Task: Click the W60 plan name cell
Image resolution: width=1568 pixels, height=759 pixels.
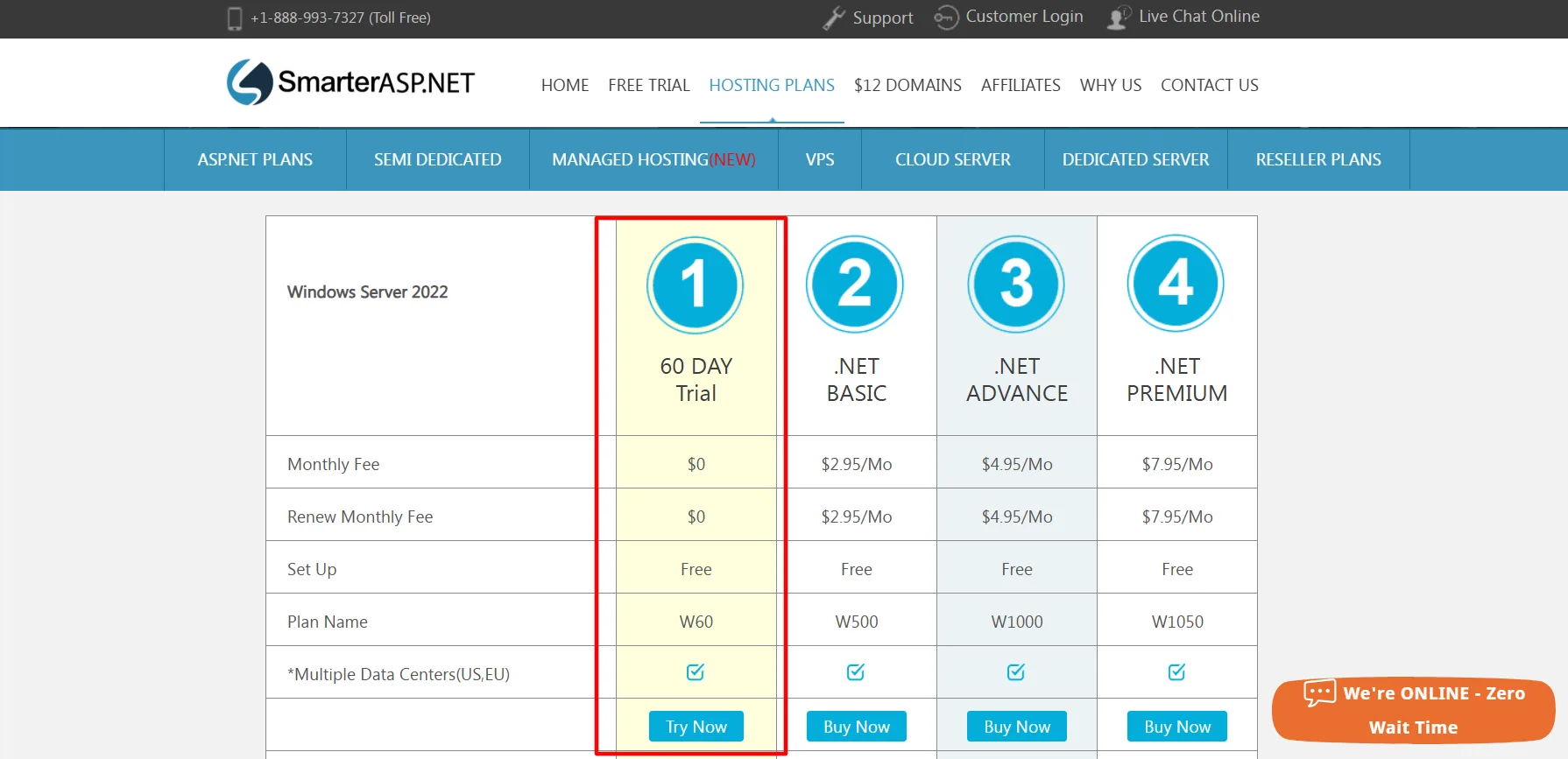Action: point(696,622)
